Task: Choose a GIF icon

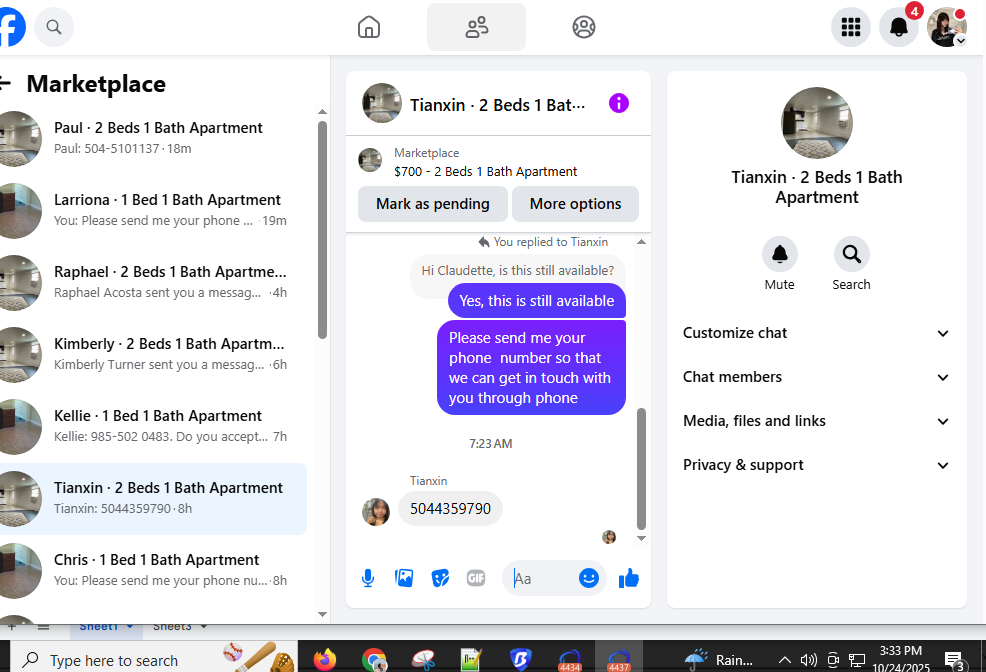Action: (476, 578)
